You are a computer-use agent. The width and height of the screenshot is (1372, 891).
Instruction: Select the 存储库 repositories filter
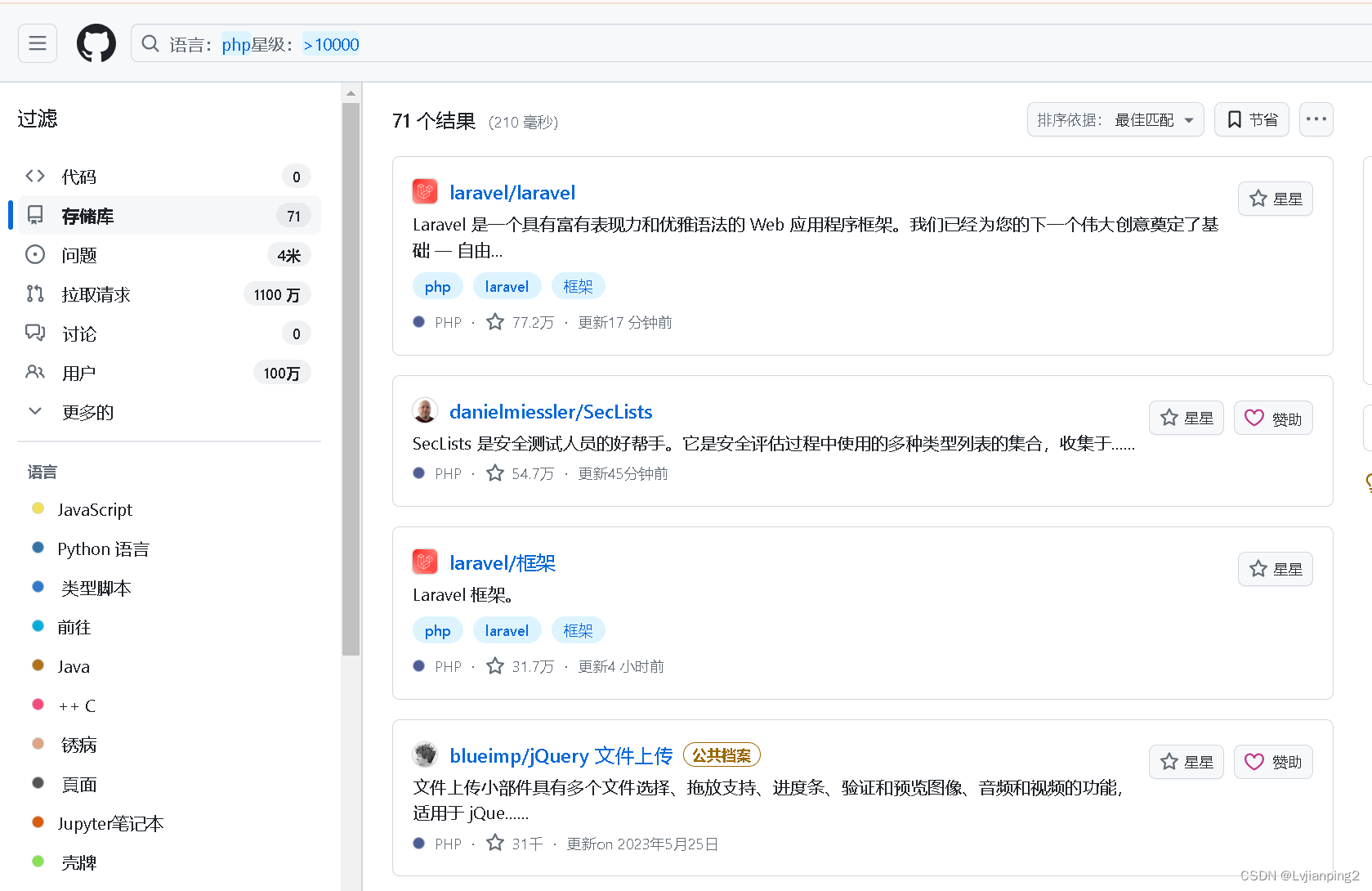(168, 216)
